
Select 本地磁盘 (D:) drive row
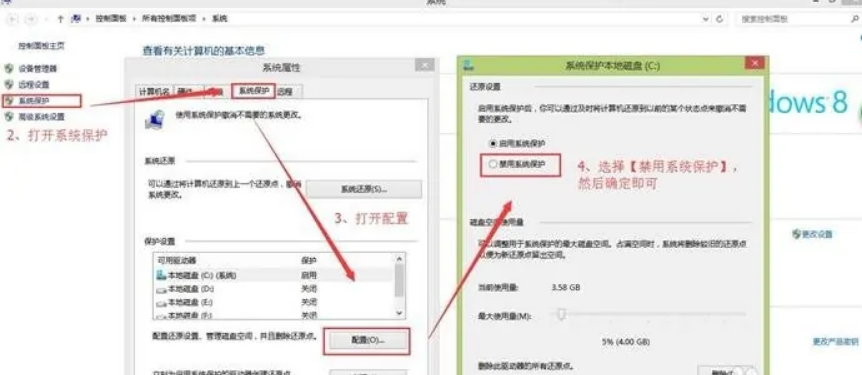coord(273,289)
